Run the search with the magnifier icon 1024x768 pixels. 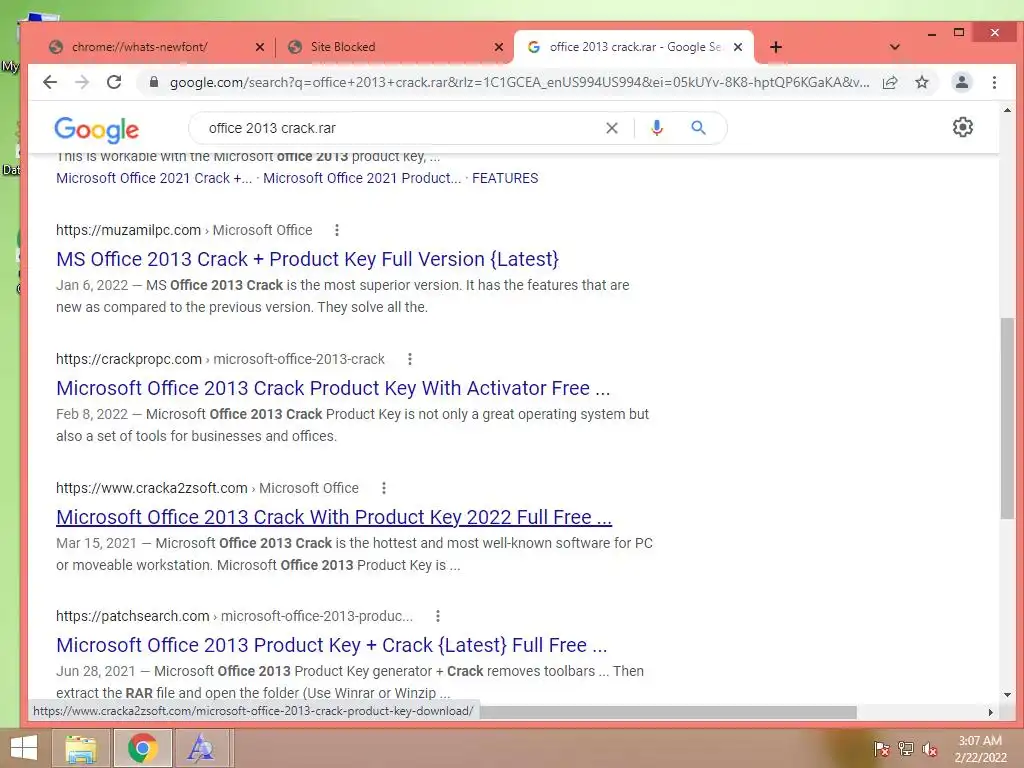(698, 128)
